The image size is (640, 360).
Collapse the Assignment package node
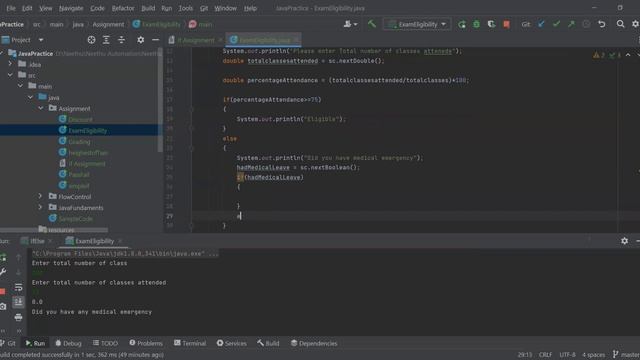coord(41,108)
